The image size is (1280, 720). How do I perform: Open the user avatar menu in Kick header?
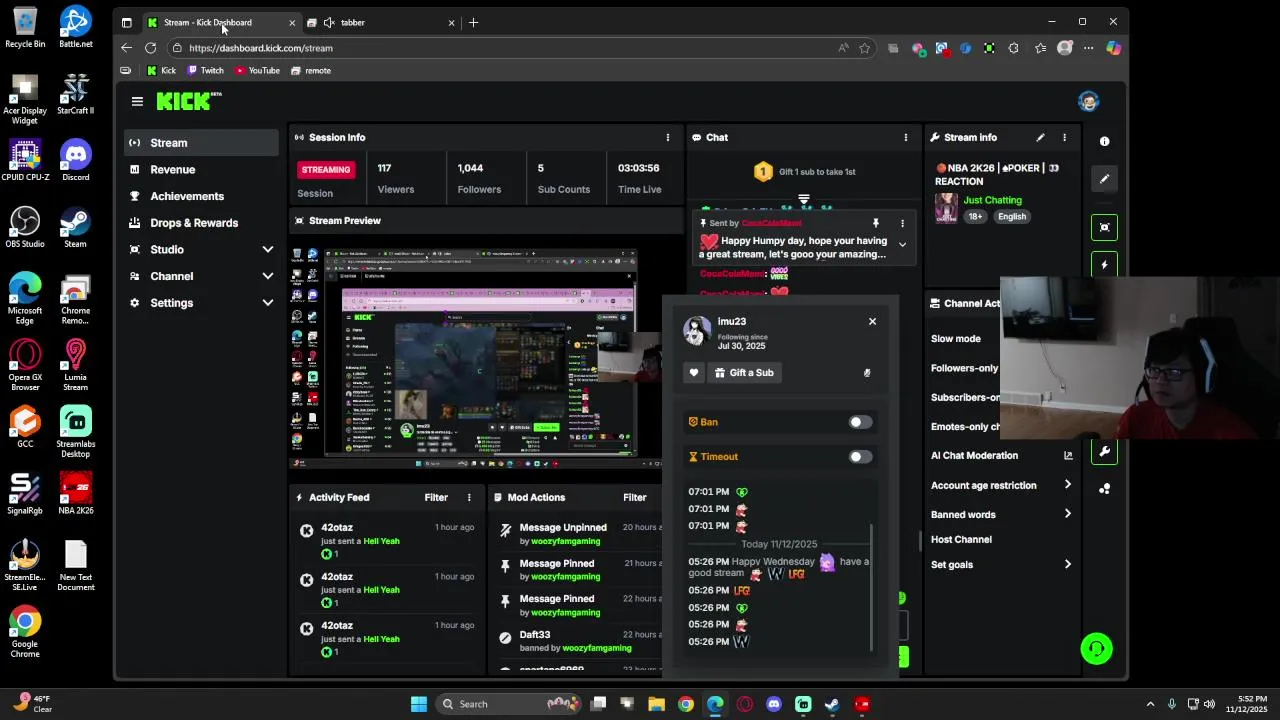click(x=1088, y=101)
